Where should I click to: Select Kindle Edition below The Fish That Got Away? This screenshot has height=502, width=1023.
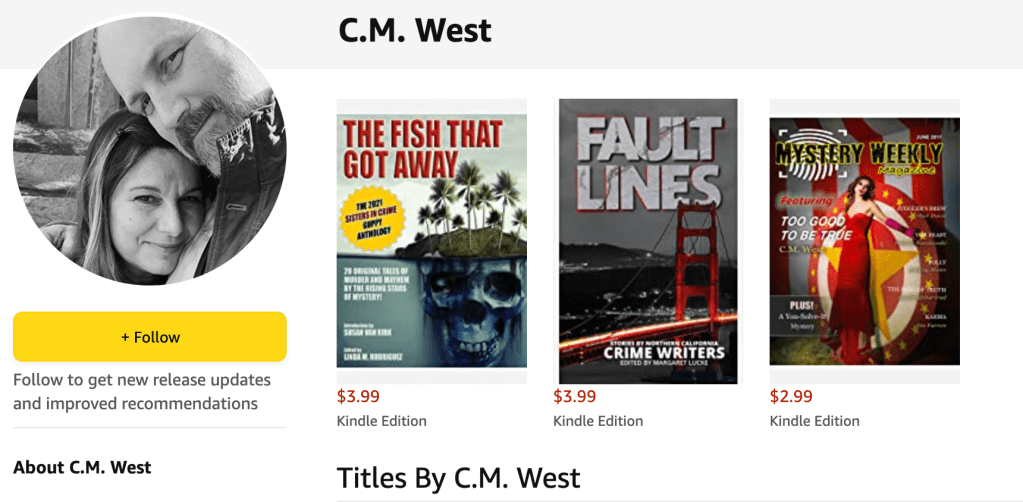pyautogui.click(x=382, y=421)
